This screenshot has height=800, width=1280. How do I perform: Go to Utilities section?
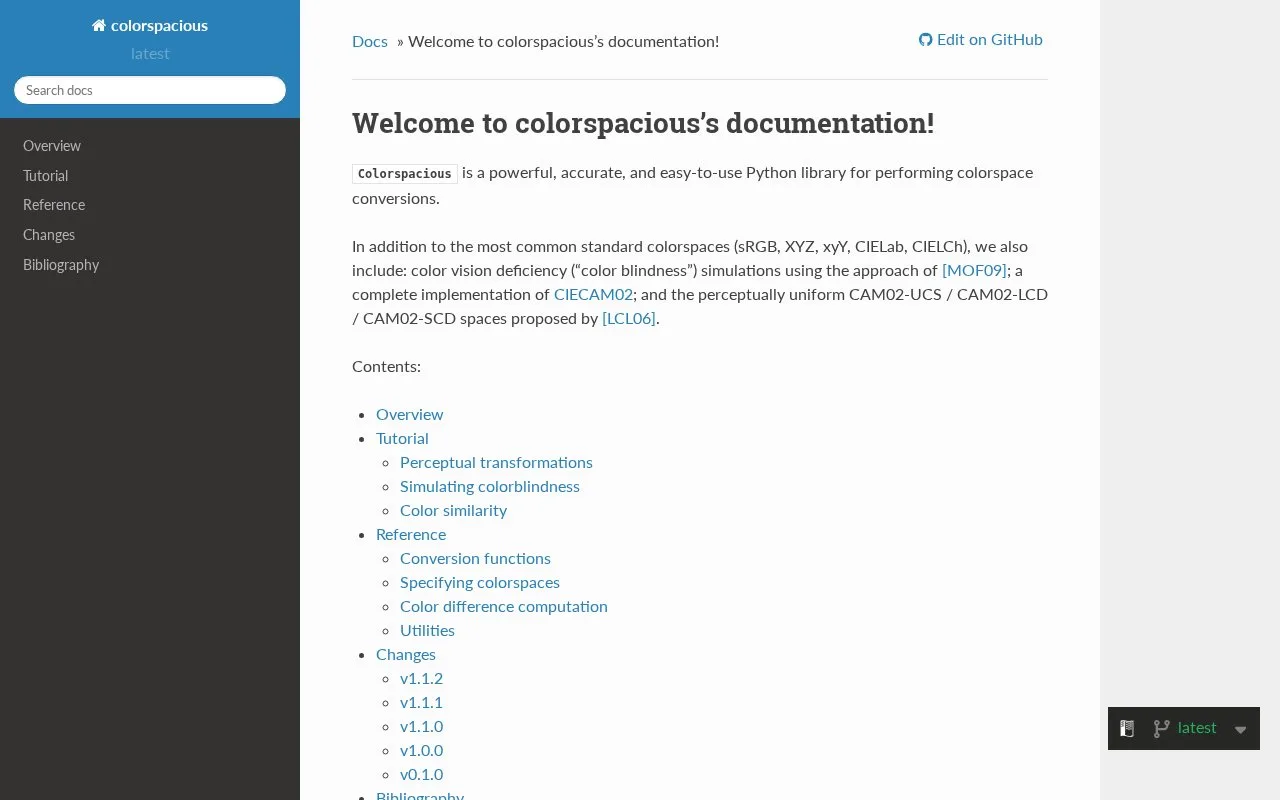428,630
